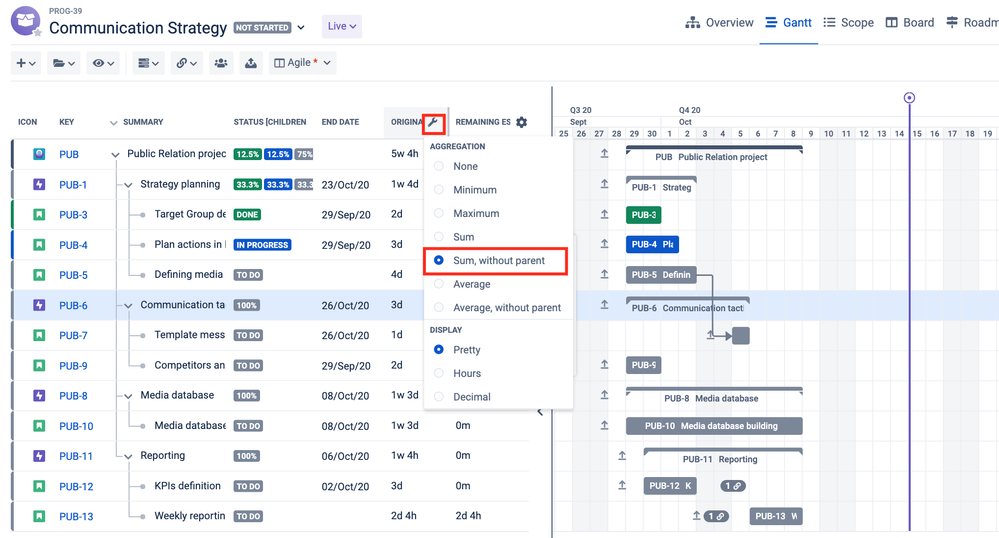Open the PUB-13 issue link
Image resolution: width=999 pixels, height=538 pixels.
click(x=76, y=516)
